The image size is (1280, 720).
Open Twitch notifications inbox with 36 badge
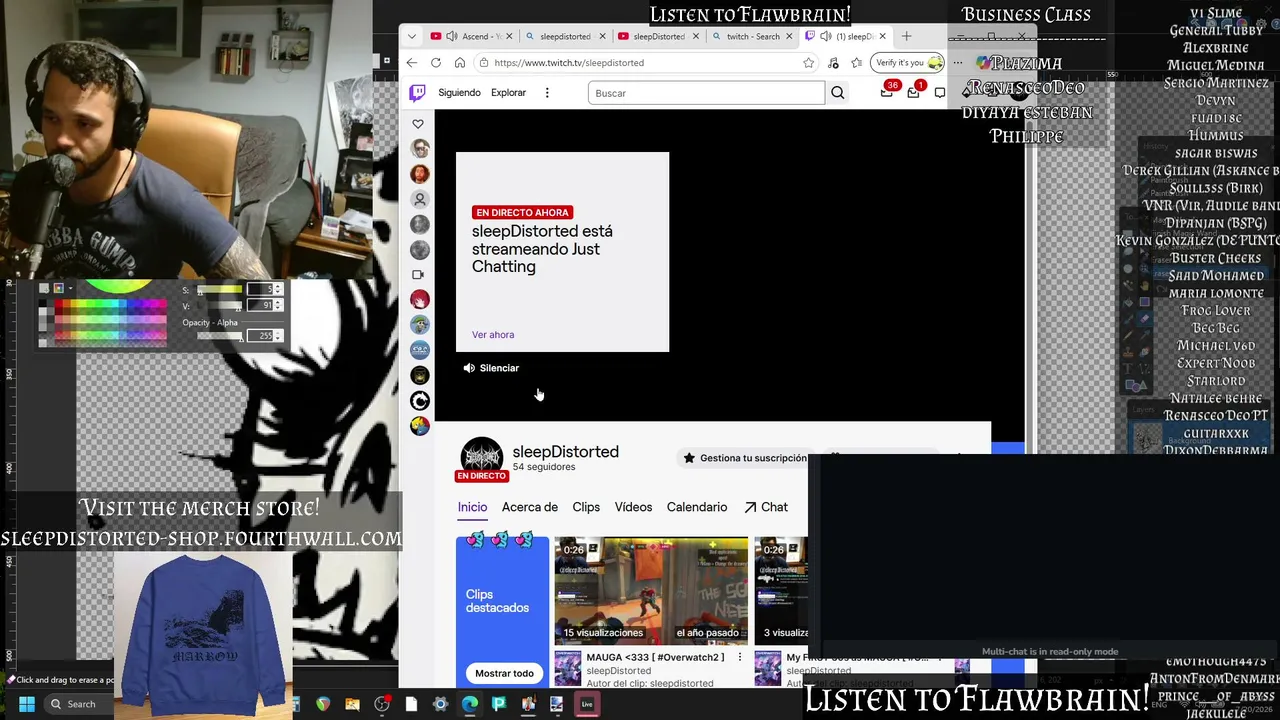(x=887, y=91)
